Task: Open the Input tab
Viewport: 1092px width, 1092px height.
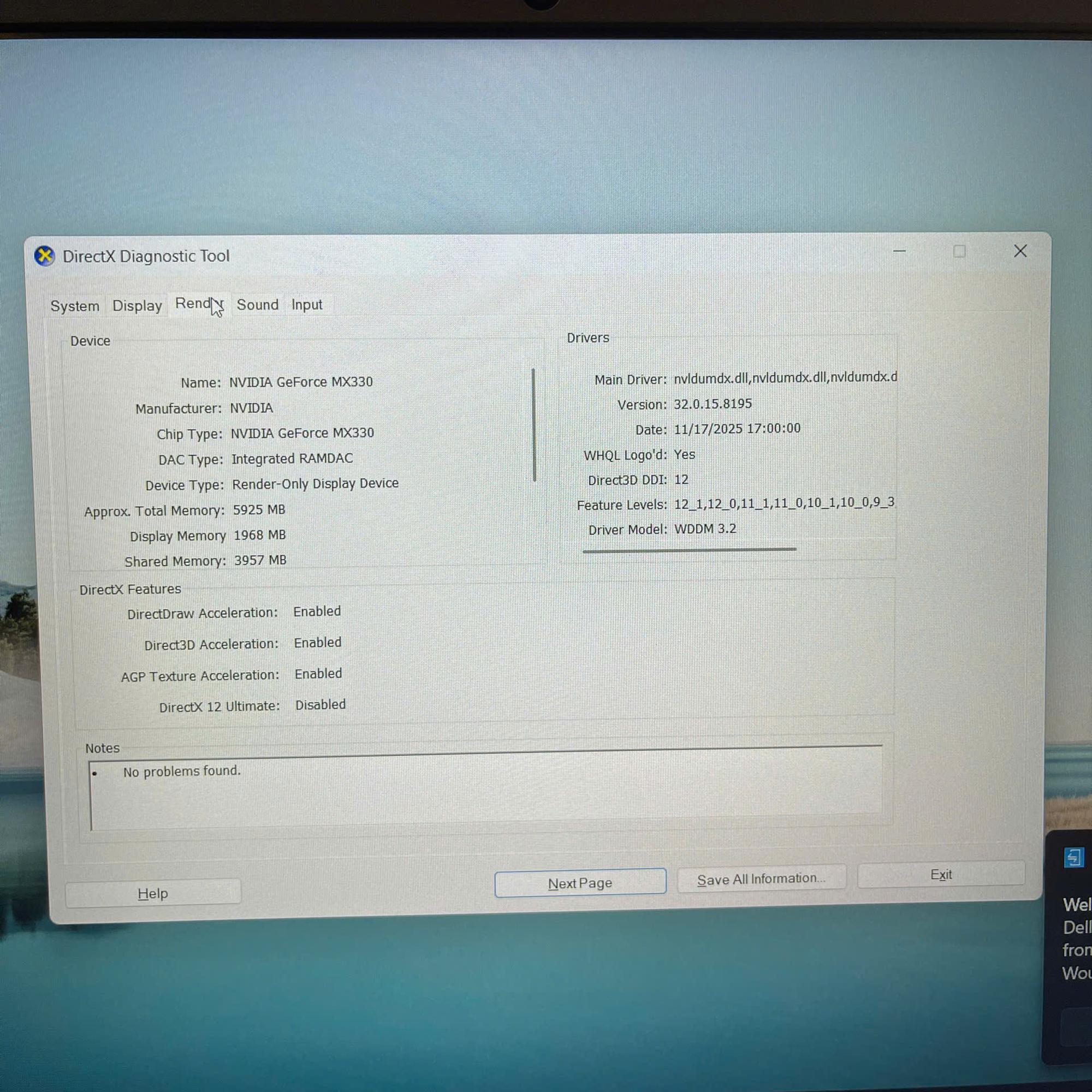Action: point(306,305)
